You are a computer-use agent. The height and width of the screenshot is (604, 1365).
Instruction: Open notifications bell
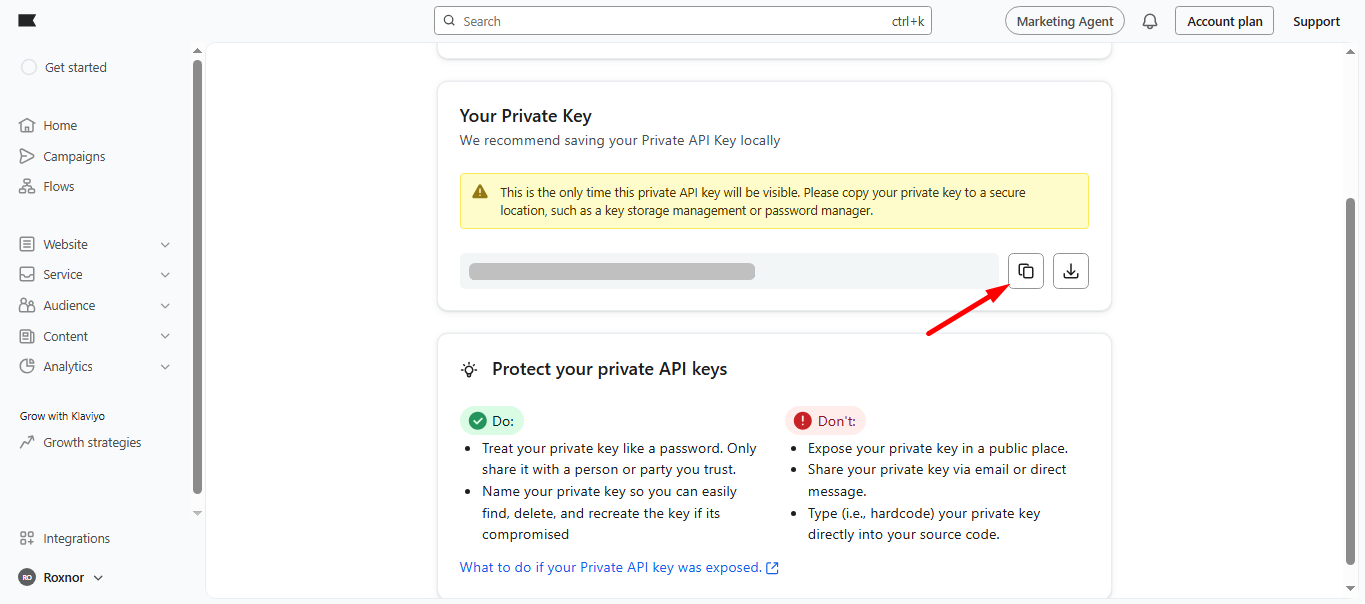pos(1149,20)
